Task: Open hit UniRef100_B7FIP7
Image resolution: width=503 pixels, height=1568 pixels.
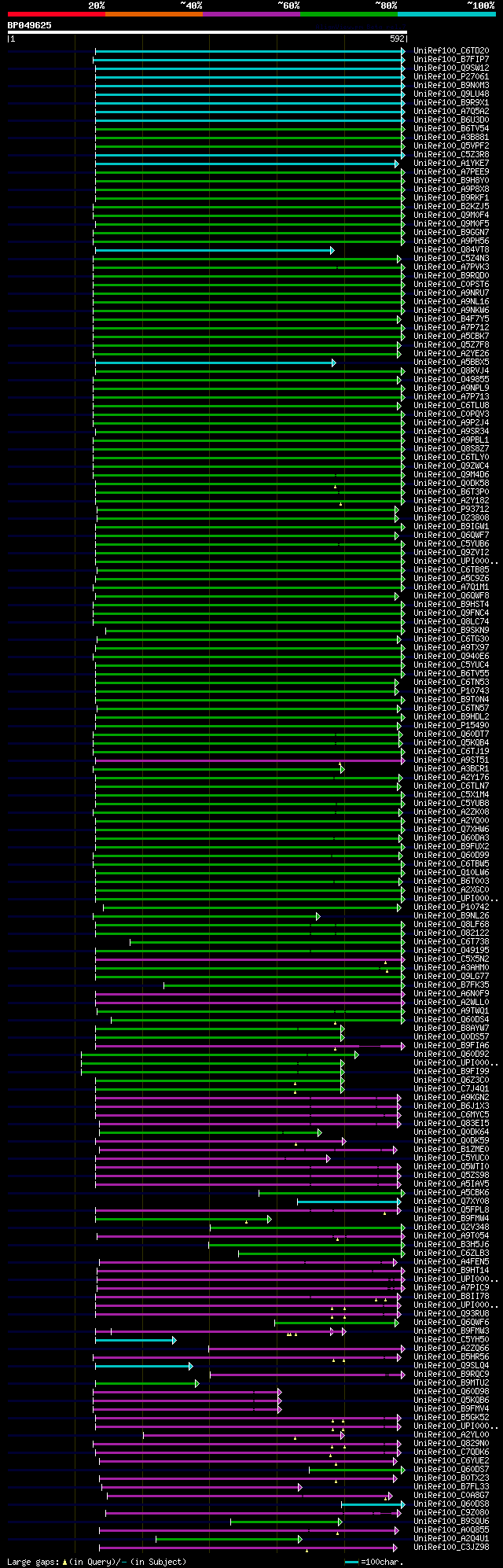Action: 451,60
